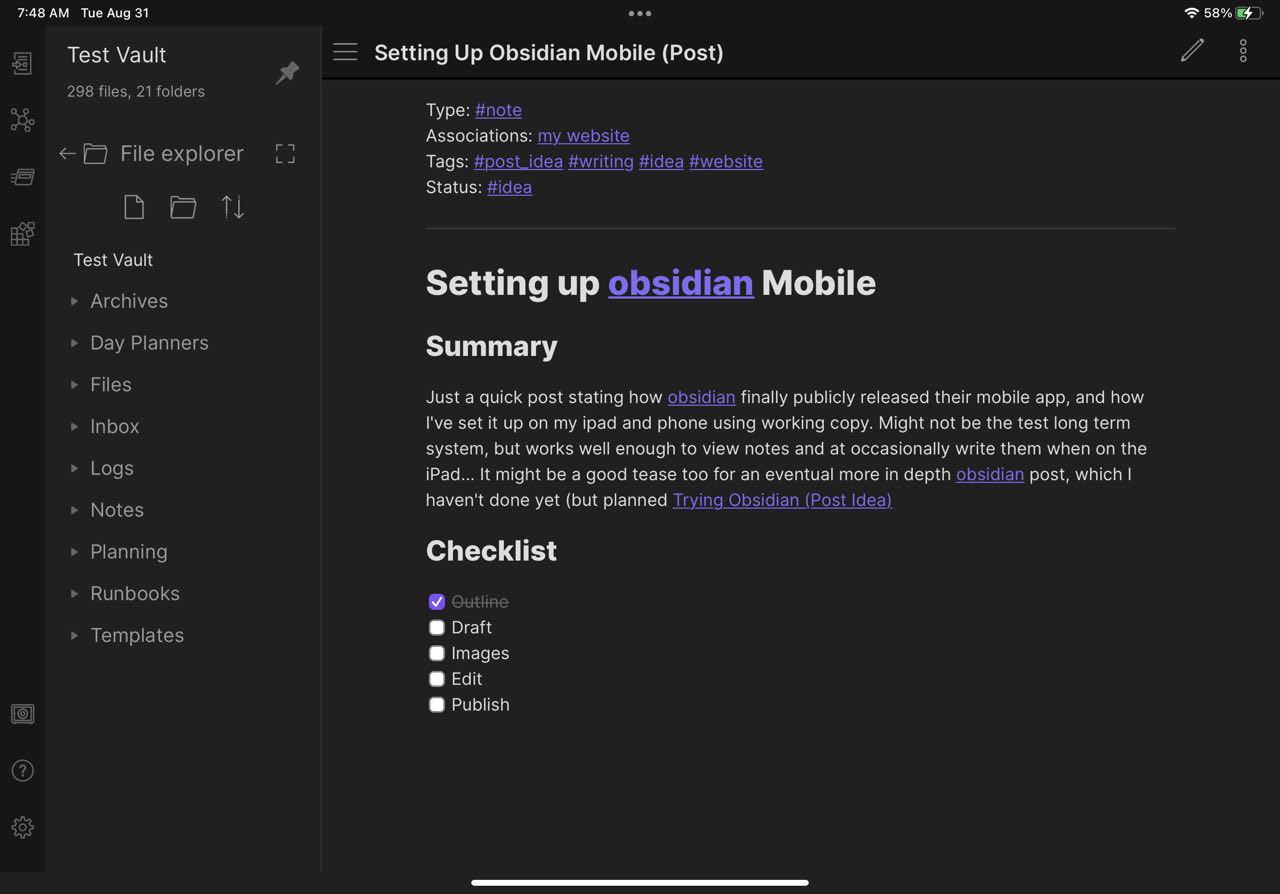This screenshot has height=894, width=1280.
Task: Open settings gear icon
Action: (22, 827)
